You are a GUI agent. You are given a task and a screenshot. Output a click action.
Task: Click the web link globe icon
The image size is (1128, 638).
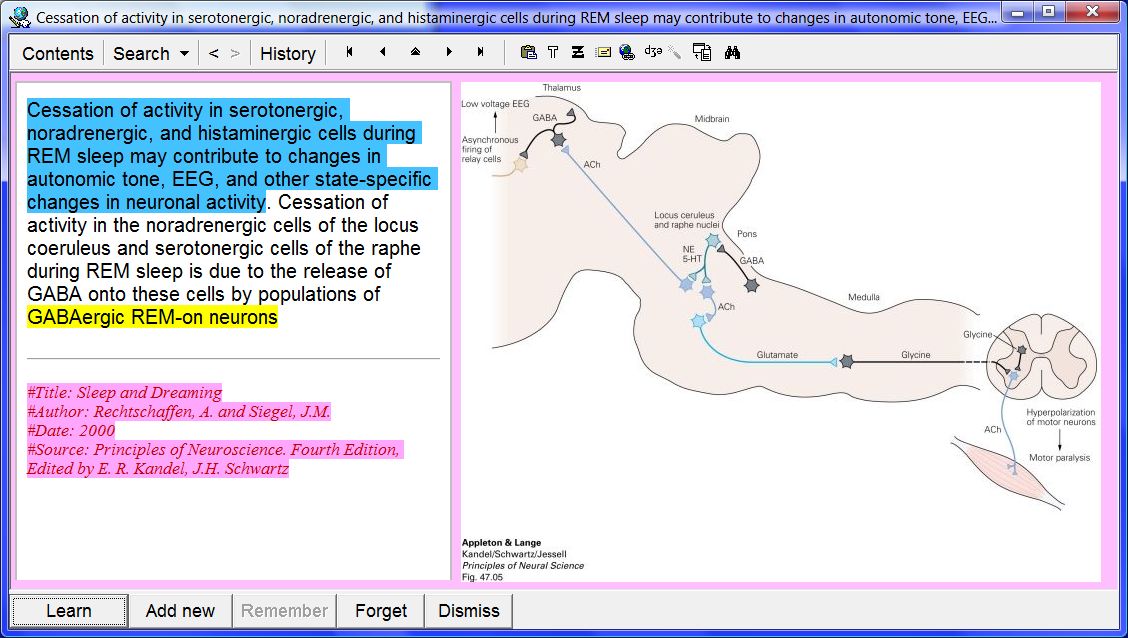tap(627, 53)
